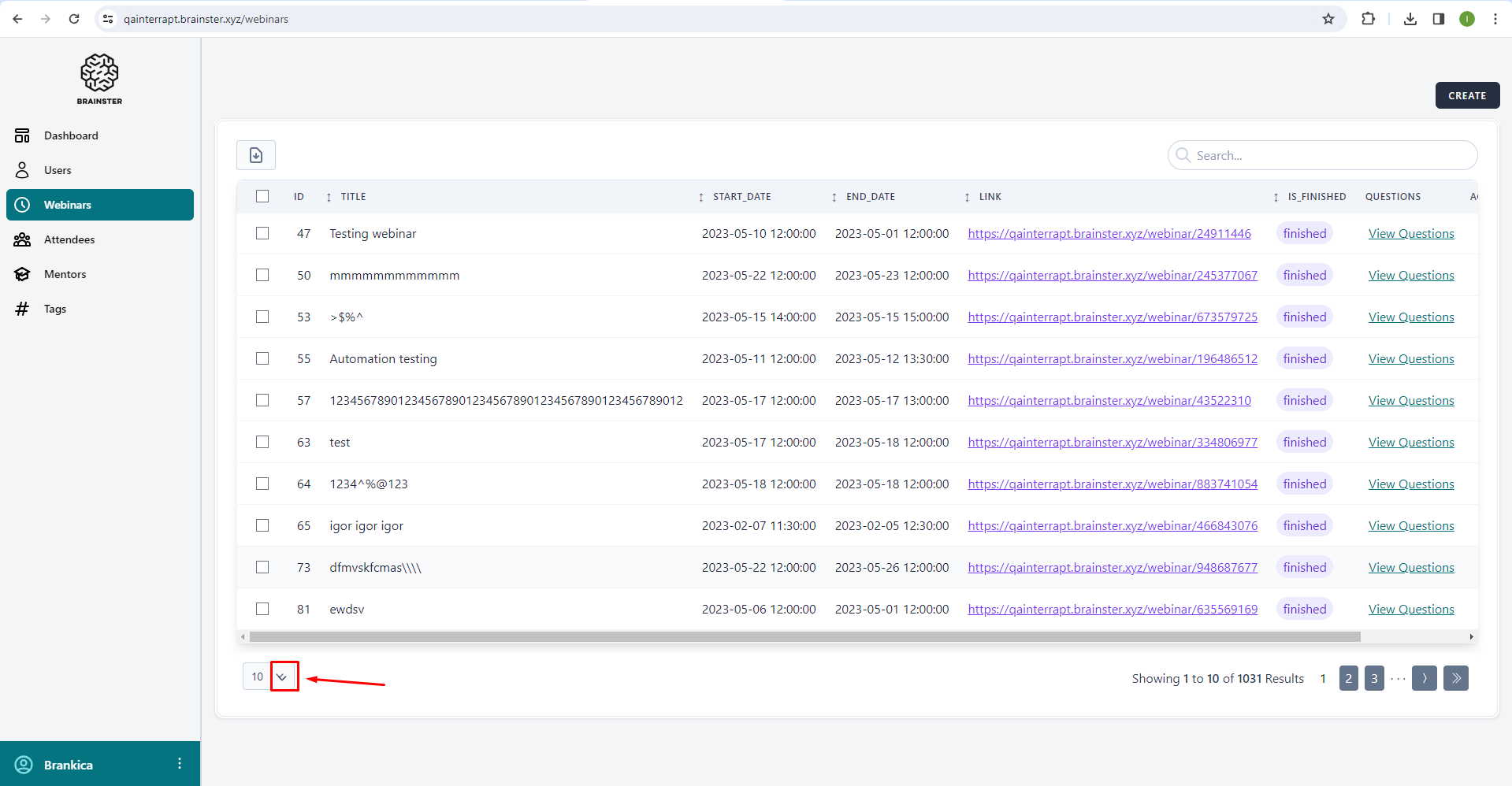Bookmark this page with star icon

click(1328, 19)
